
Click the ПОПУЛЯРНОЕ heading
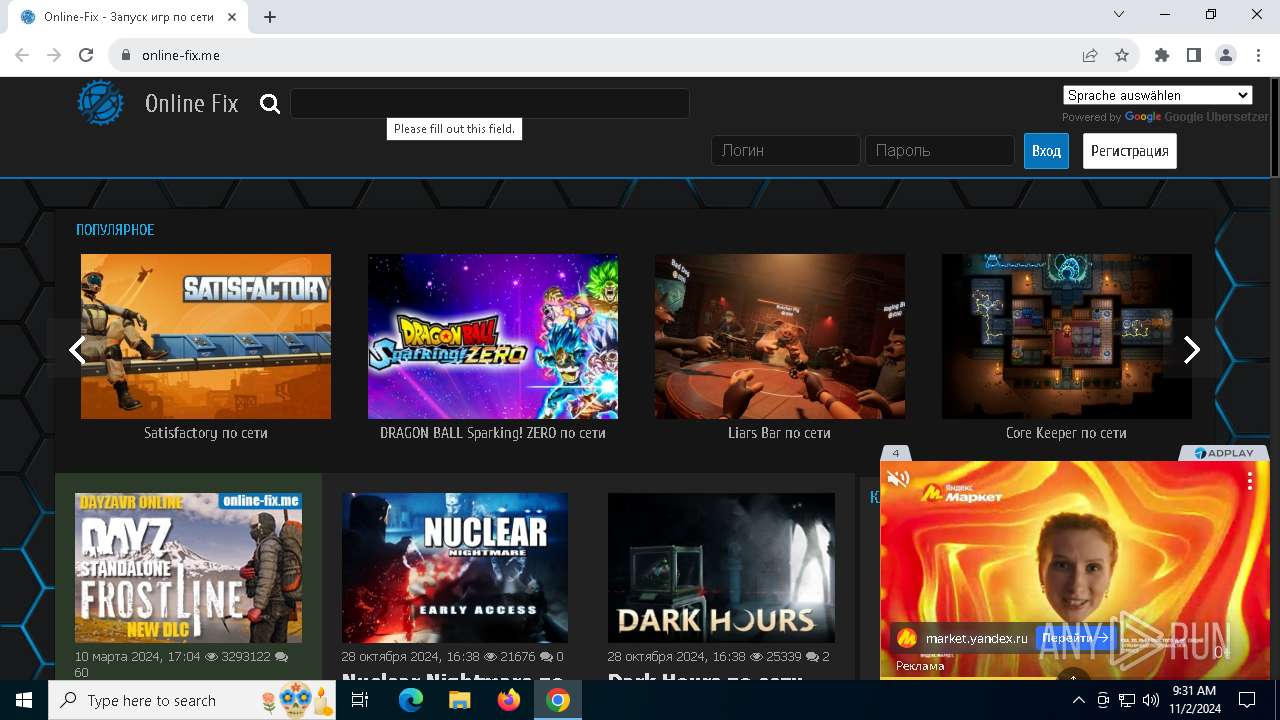(x=115, y=230)
